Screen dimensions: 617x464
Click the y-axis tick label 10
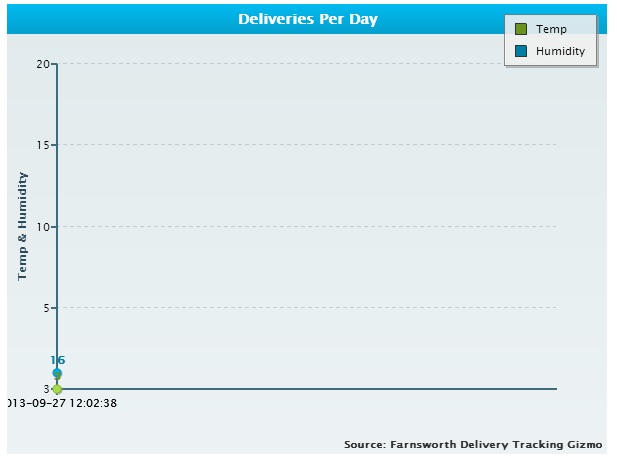(x=43, y=226)
